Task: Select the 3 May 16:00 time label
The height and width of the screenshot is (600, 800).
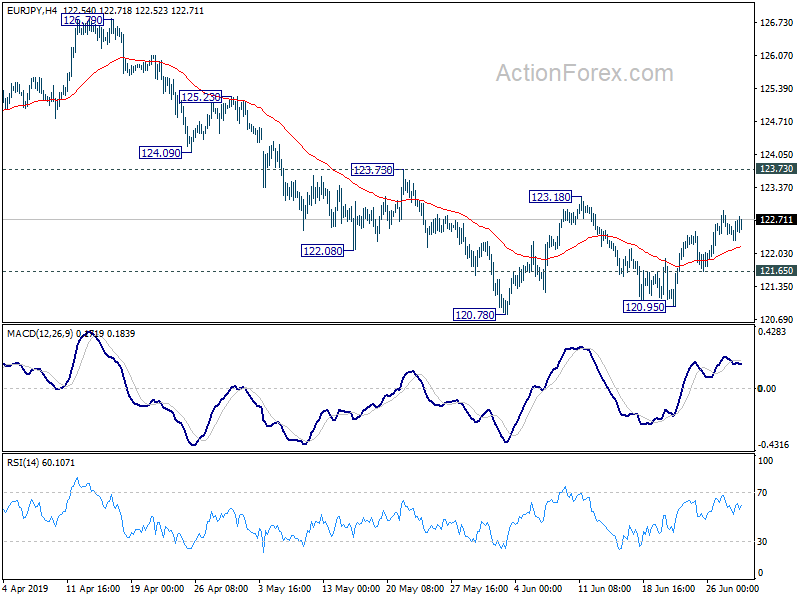Action: tap(284, 588)
